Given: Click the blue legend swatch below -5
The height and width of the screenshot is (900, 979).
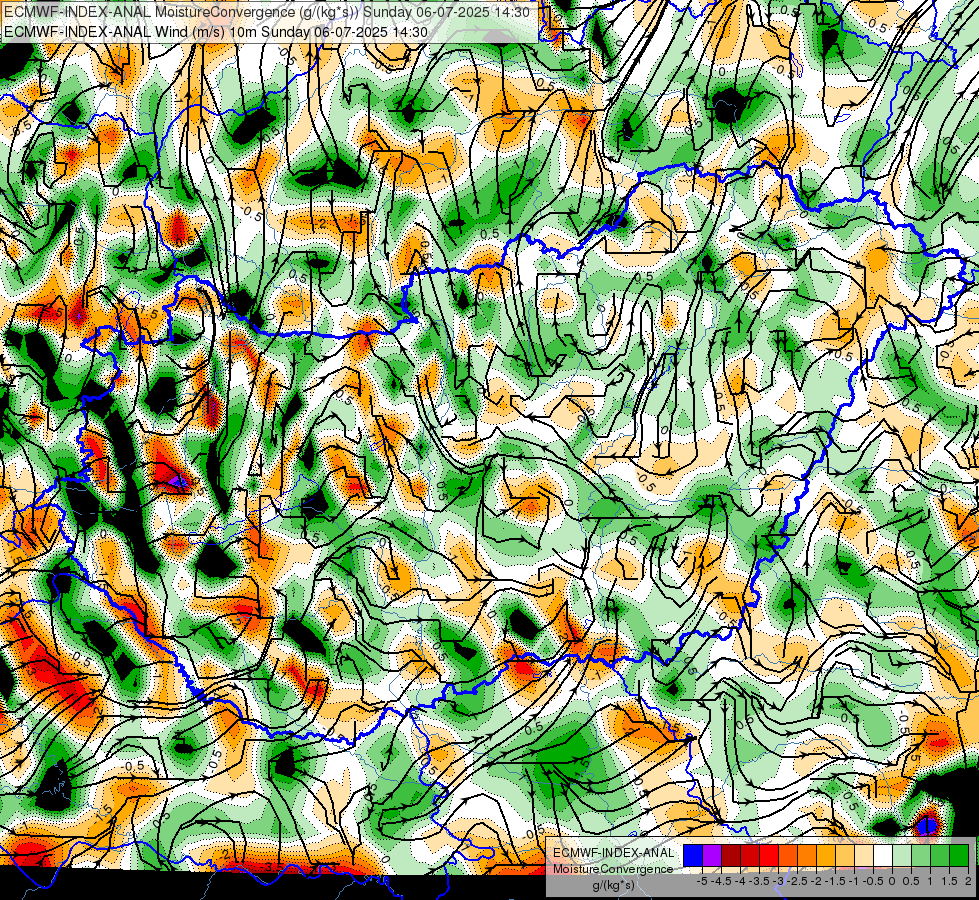Looking at the screenshot, I should tap(693, 855).
